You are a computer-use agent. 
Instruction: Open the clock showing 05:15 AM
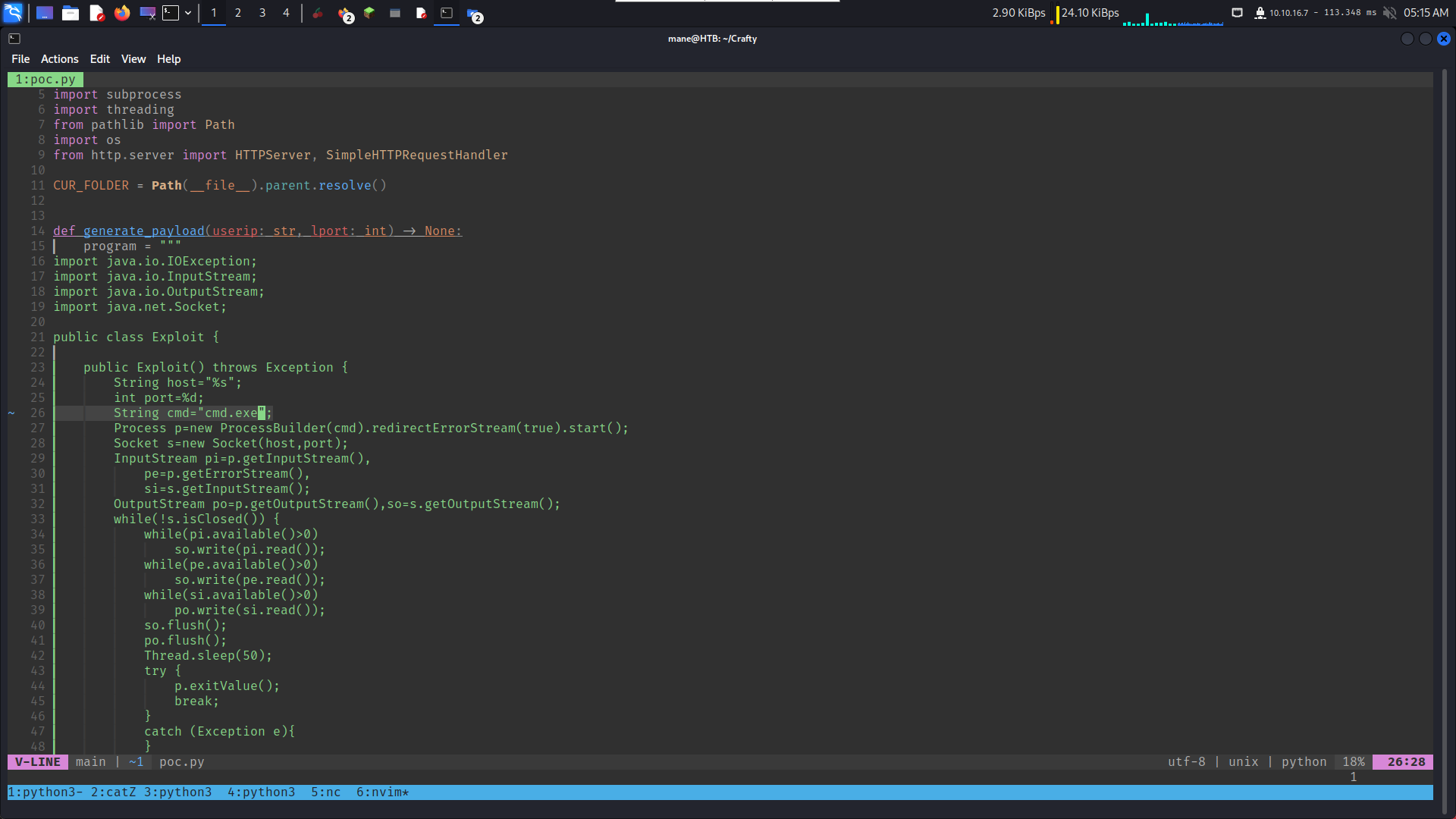pos(1426,13)
